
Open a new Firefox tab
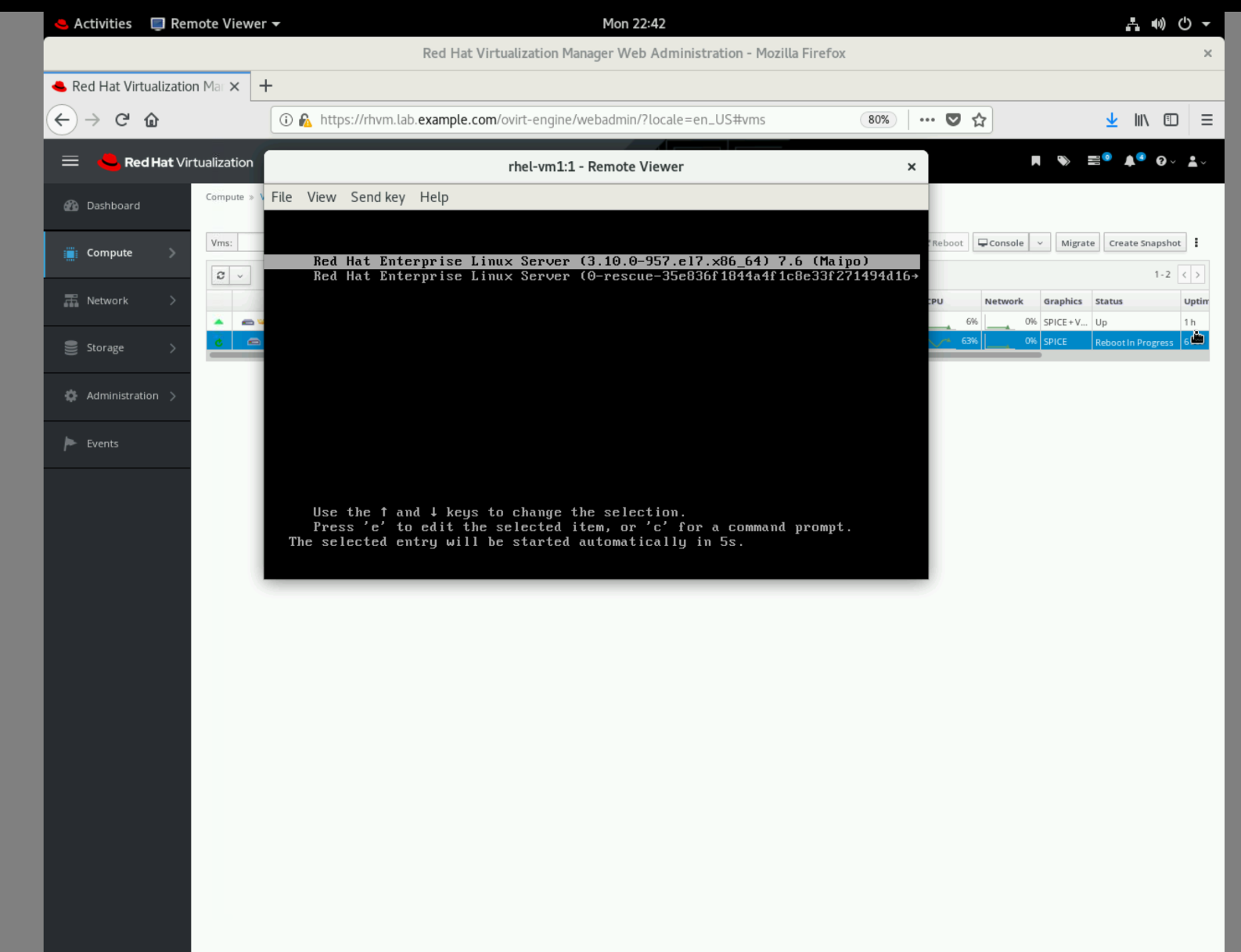(266, 86)
